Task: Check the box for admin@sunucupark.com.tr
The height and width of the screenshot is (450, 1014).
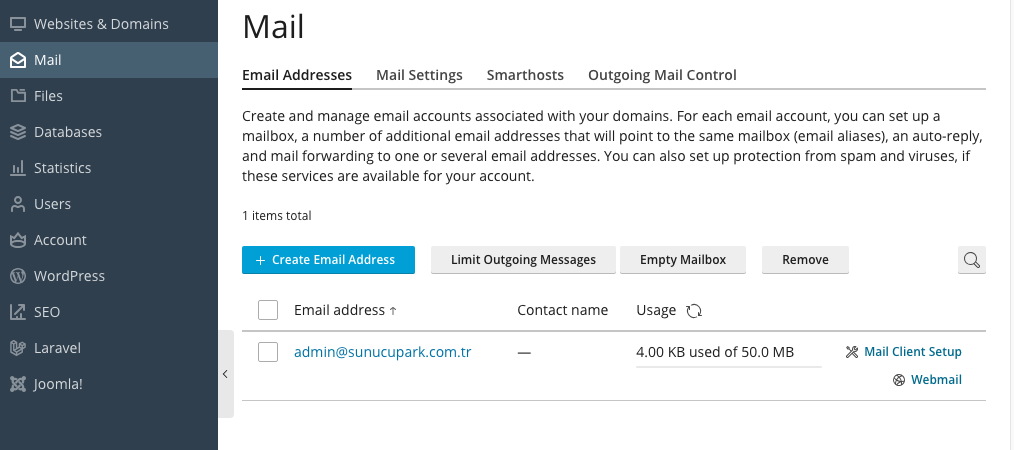Action: [x=268, y=352]
